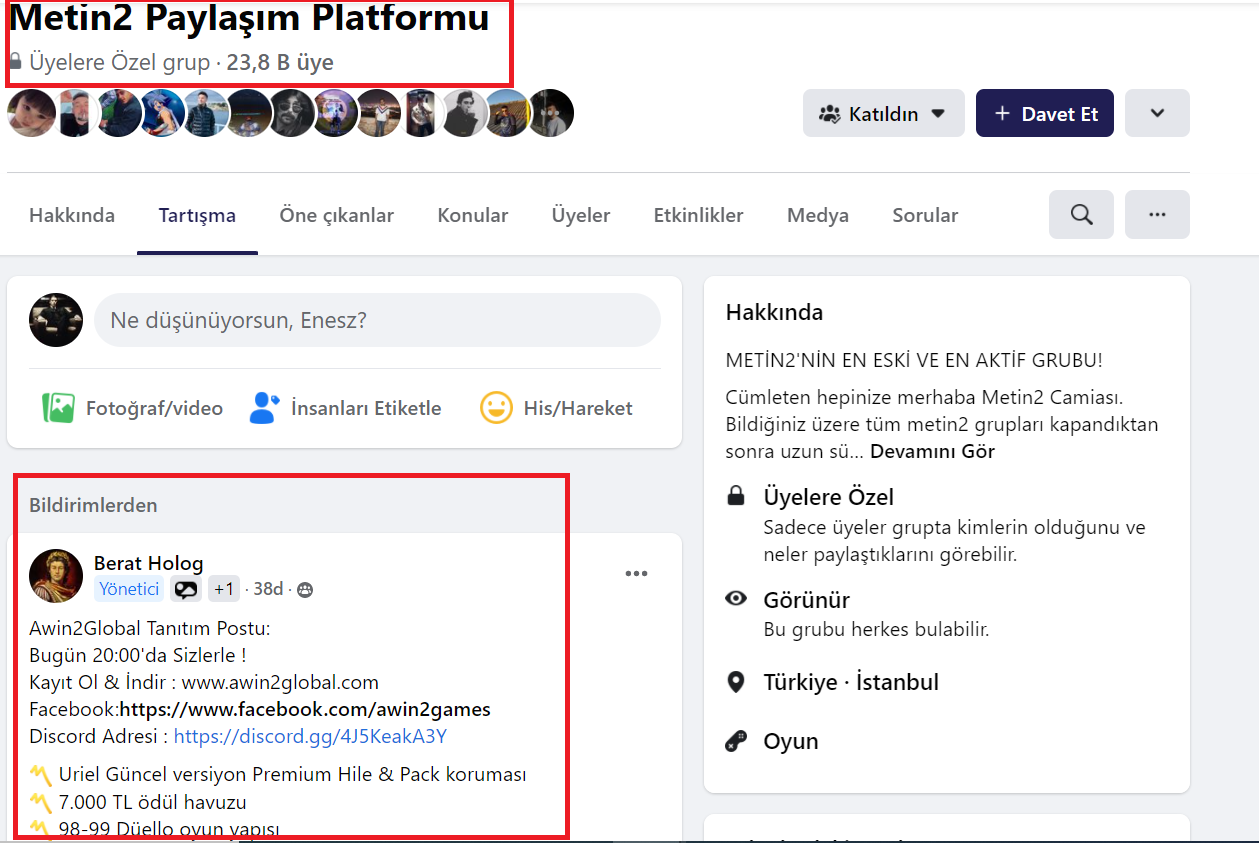Expand the chevron next to Davet Et
1259x843 pixels.
coord(1156,113)
